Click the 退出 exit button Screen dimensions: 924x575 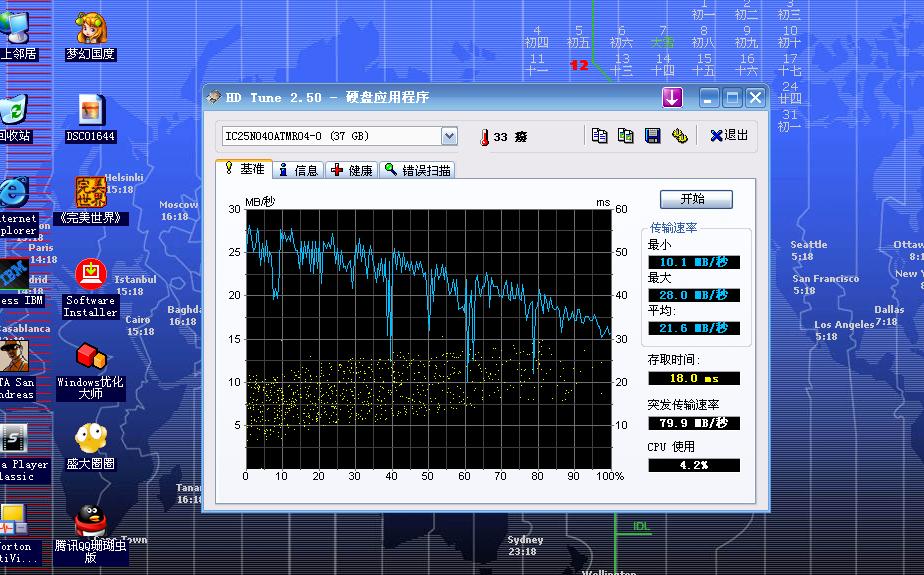[x=729, y=136]
